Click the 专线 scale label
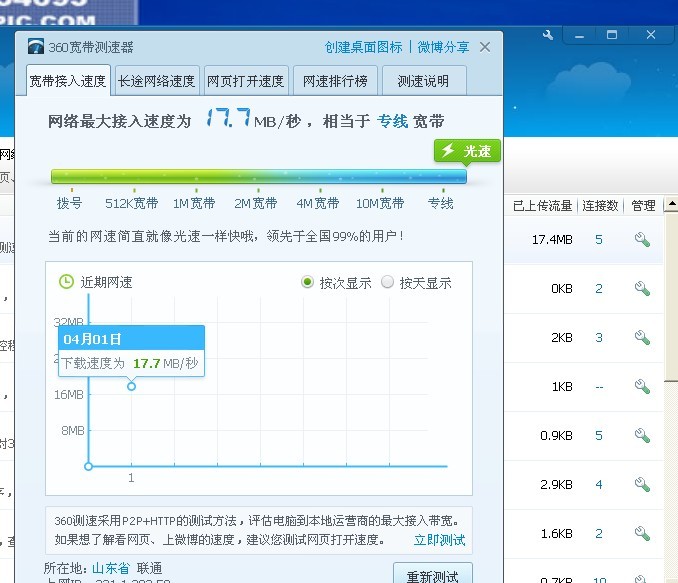 click(x=441, y=203)
